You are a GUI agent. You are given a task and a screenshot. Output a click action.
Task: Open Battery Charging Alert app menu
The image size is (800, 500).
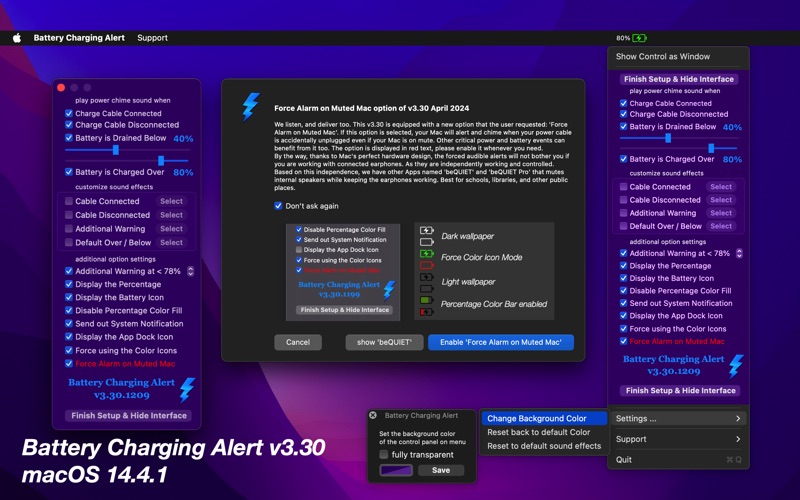[79, 38]
